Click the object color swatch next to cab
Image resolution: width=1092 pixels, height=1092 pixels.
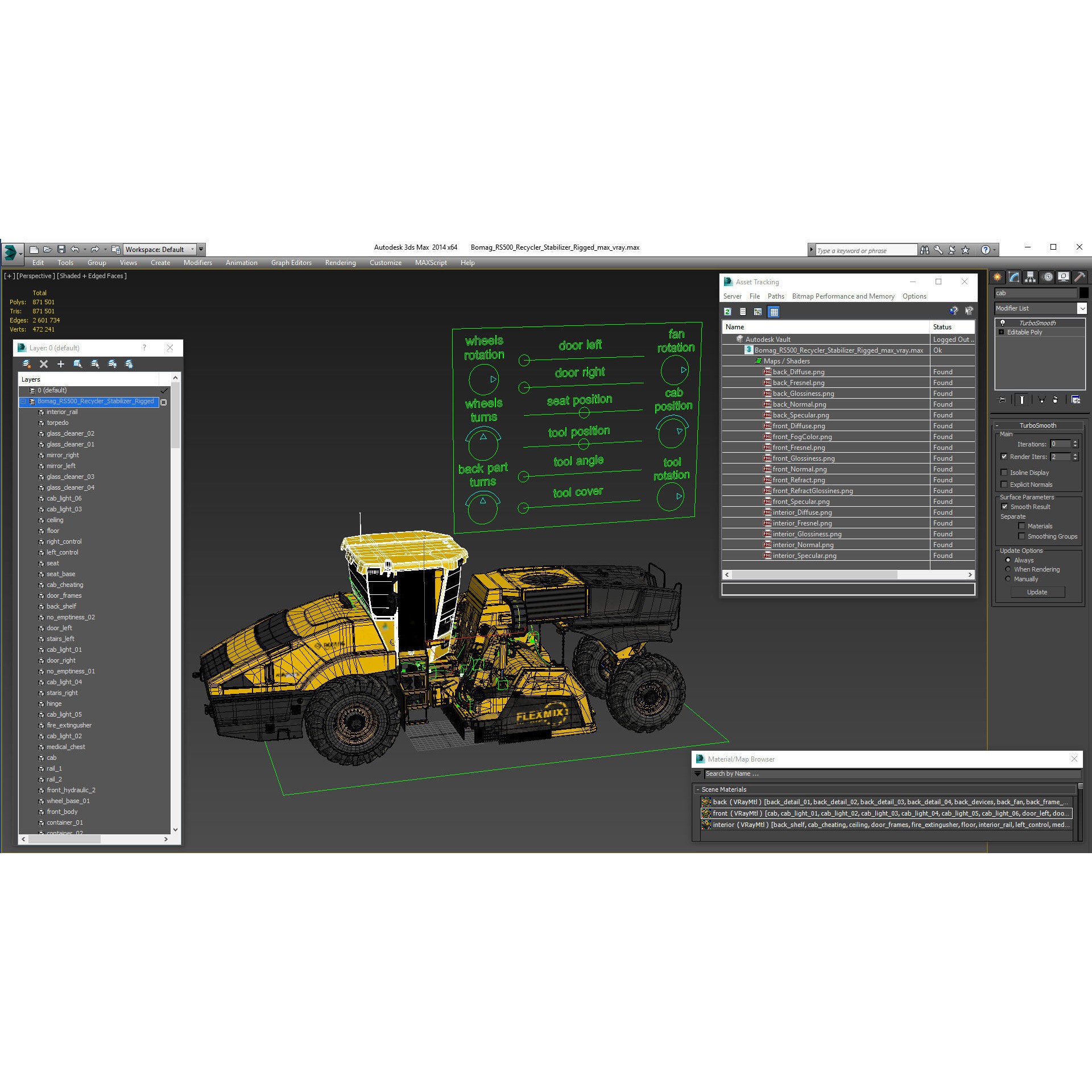(1084, 293)
